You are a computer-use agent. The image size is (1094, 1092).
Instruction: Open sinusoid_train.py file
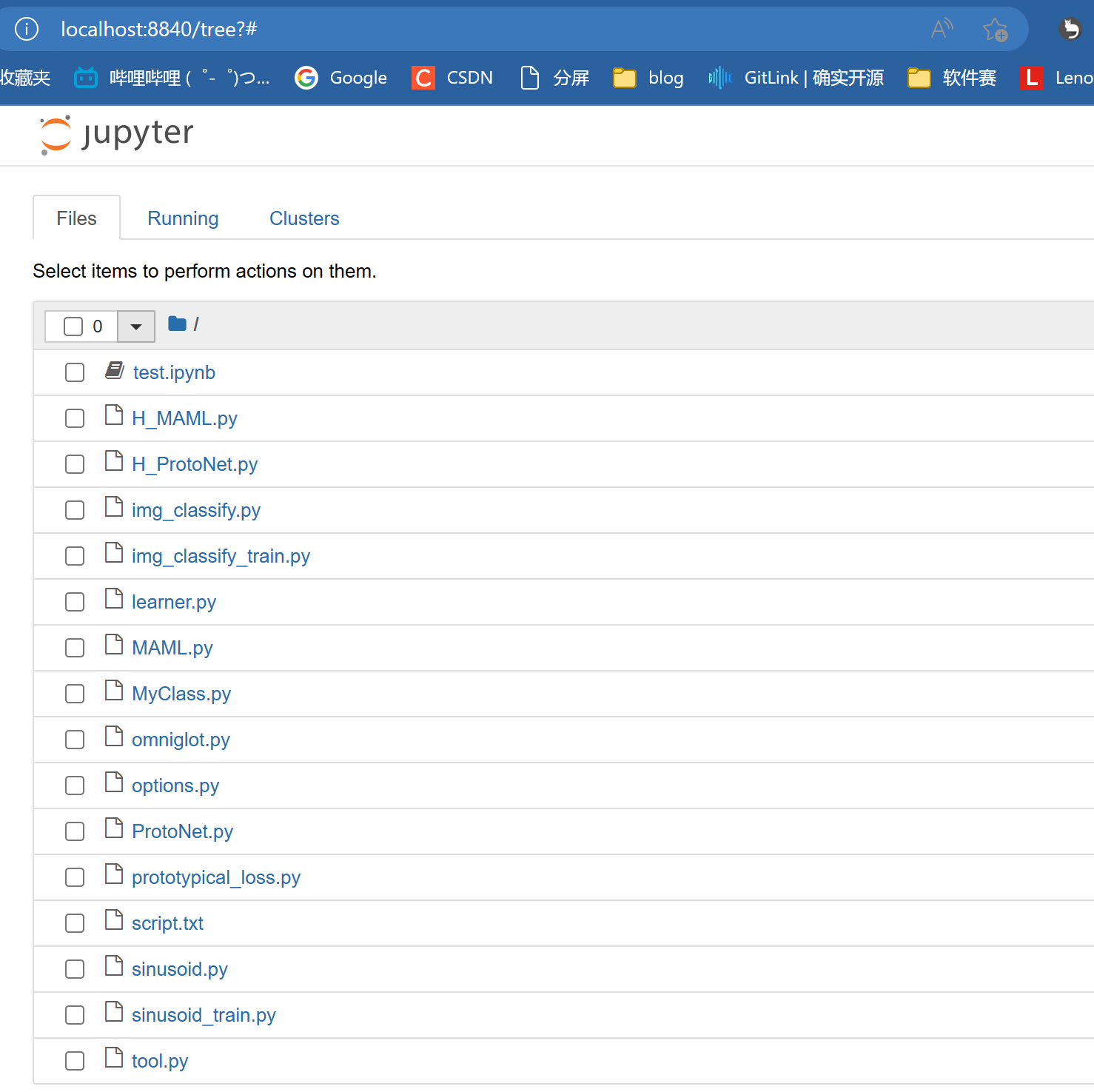(x=204, y=1015)
